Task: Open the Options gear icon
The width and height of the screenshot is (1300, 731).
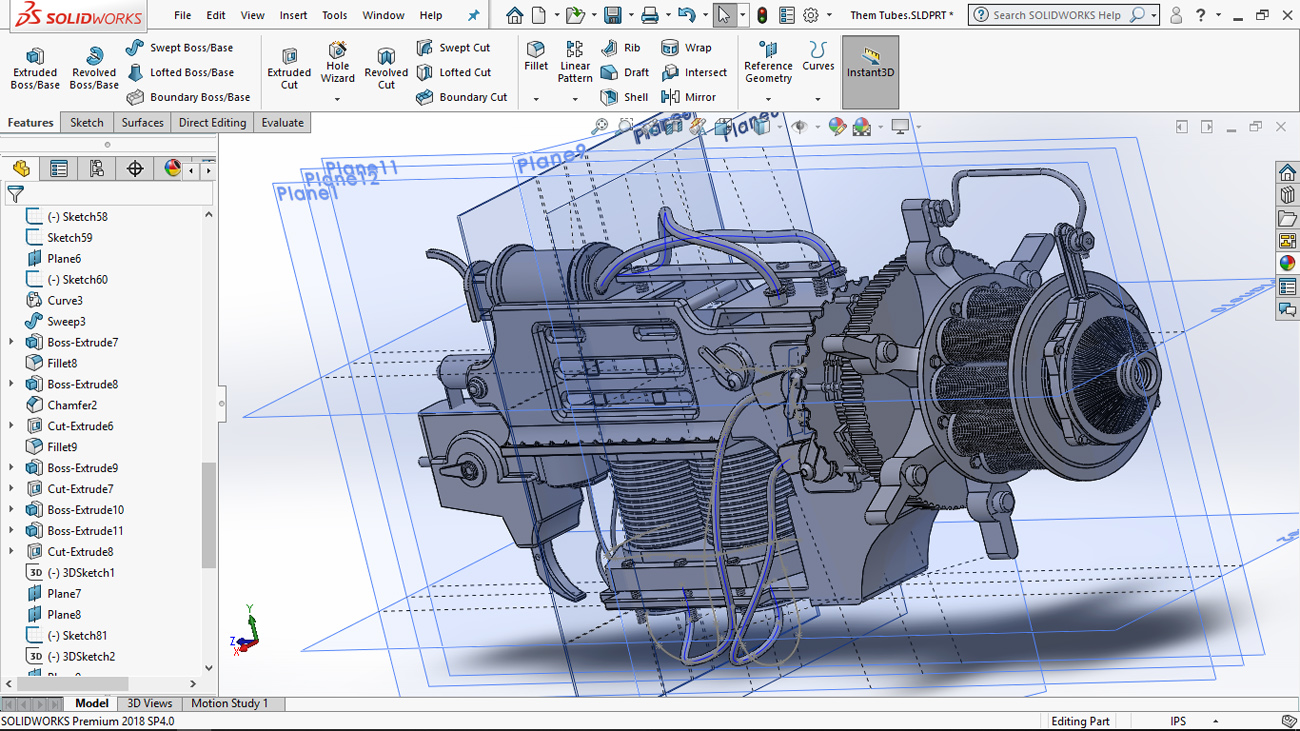Action: [811, 15]
